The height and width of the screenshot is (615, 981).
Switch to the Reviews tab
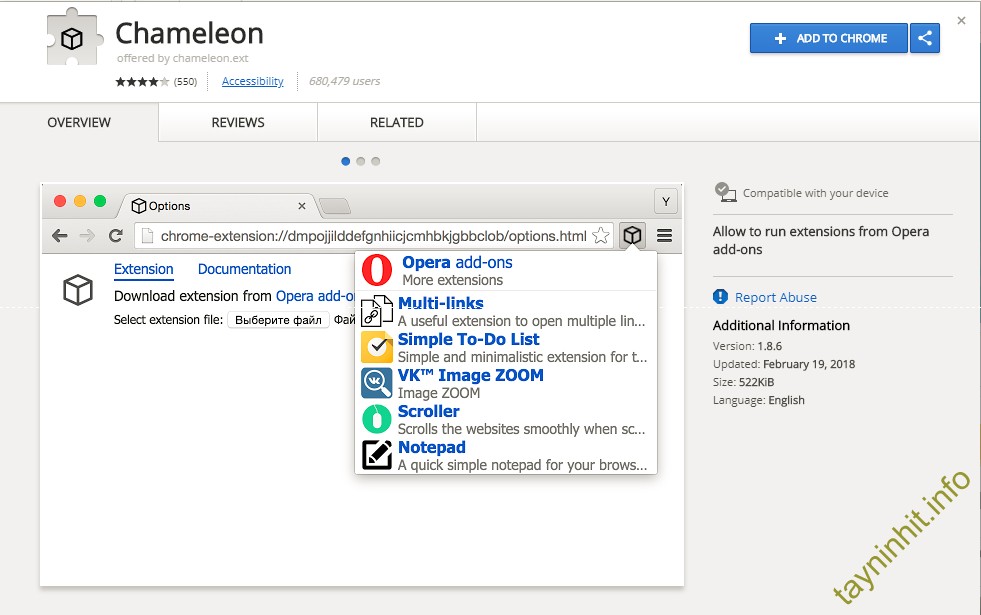click(x=238, y=122)
